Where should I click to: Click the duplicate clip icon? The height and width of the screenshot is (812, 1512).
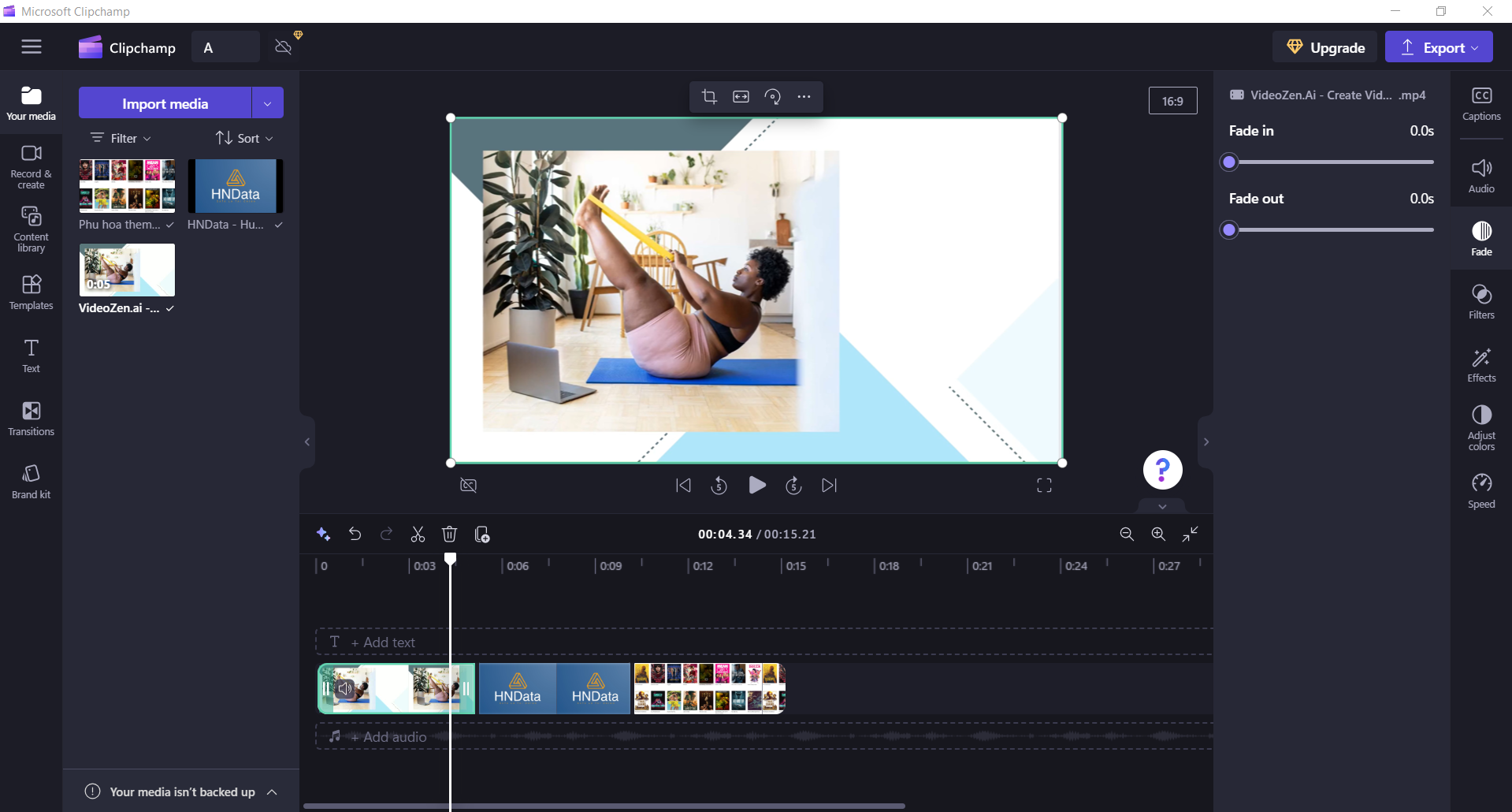pyautogui.click(x=482, y=534)
